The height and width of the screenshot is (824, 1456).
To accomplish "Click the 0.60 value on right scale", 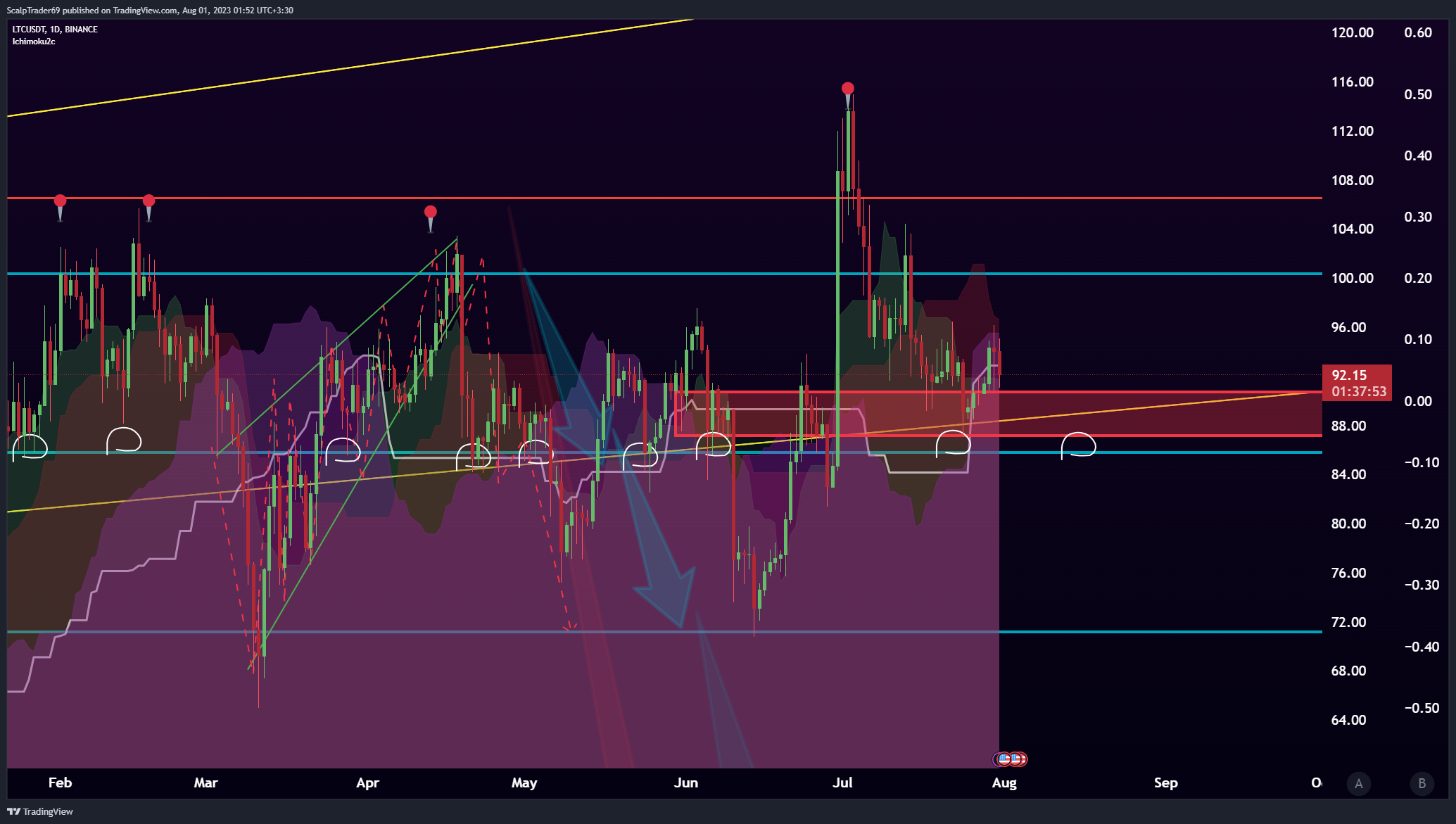I will point(1418,32).
